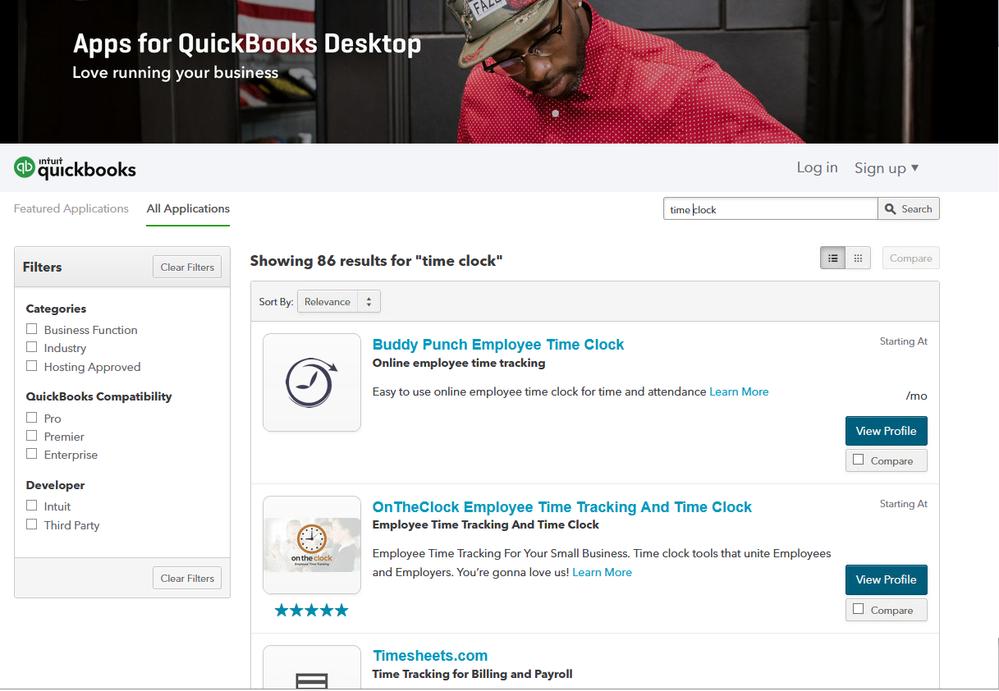Check the Intuit developer filter

click(31, 506)
